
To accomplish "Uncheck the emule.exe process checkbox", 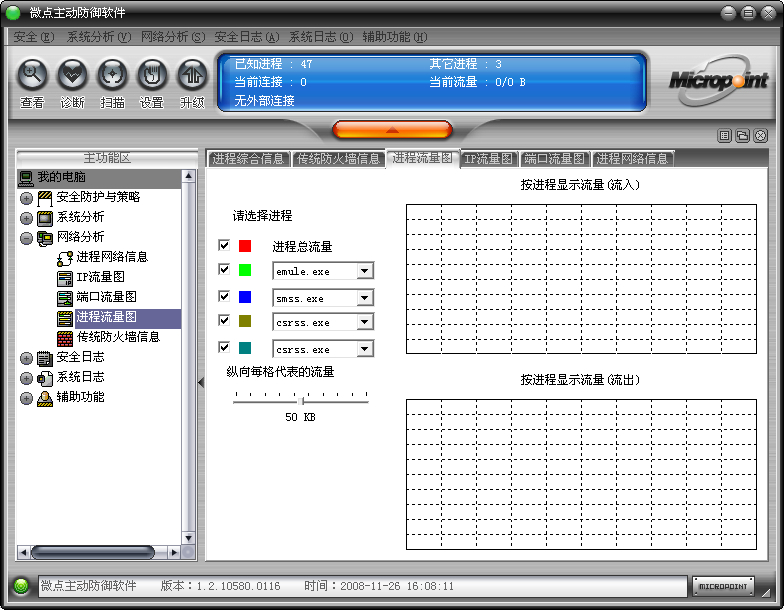I will pos(224,270).
